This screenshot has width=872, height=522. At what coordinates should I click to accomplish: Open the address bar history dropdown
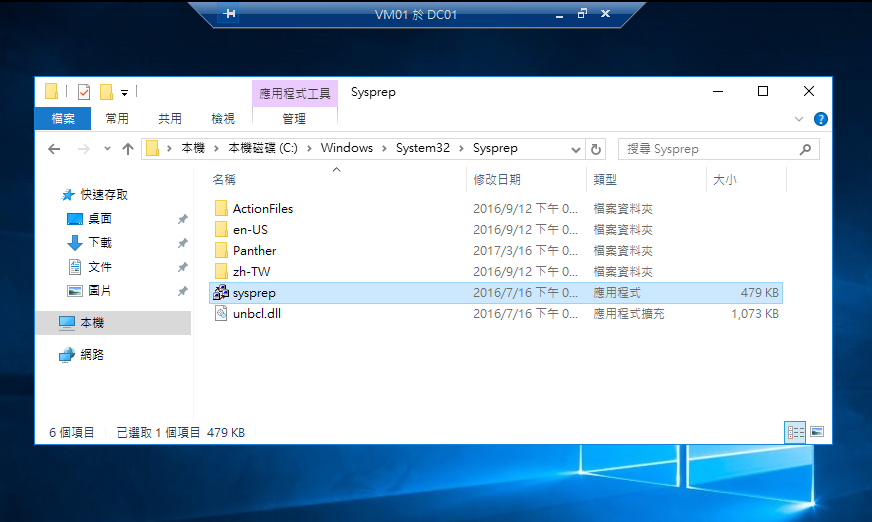pos(576,150)
